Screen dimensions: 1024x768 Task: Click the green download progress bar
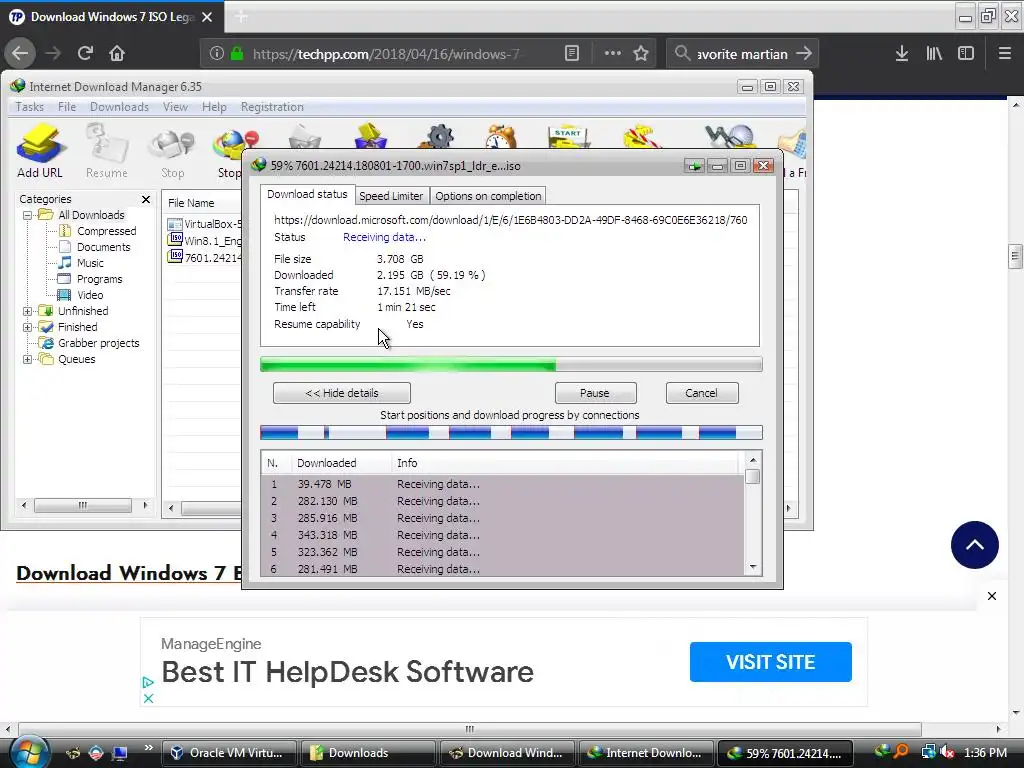pos(511,364)
